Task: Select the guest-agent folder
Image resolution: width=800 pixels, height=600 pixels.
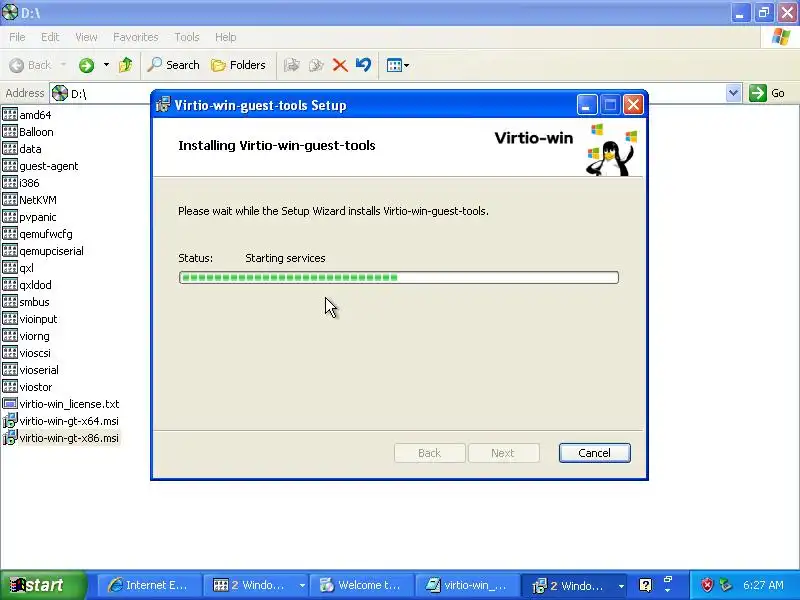Action: coord(40,166)
